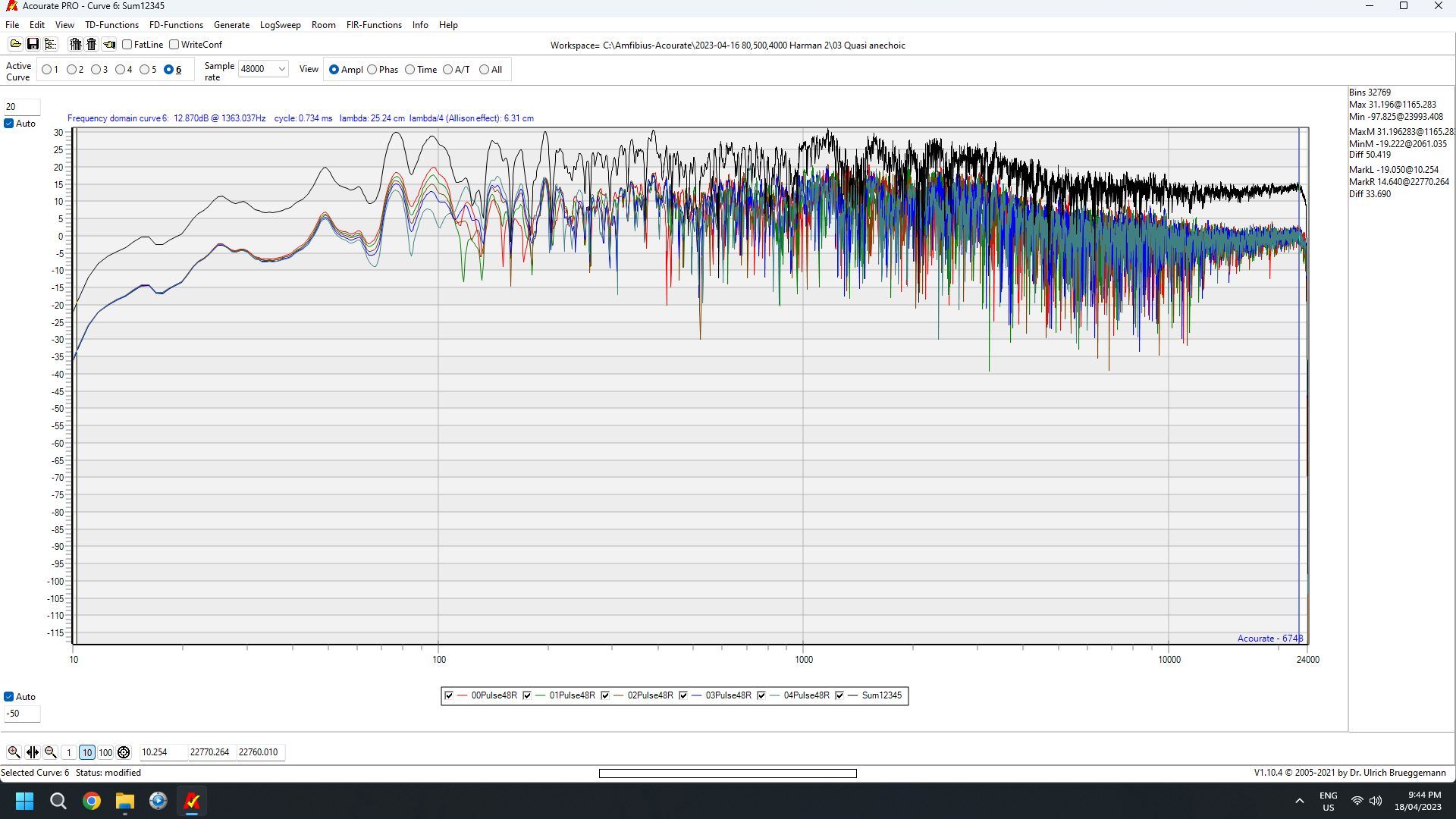Click the pointing hand toolbar icon

[x=109, y=44]
